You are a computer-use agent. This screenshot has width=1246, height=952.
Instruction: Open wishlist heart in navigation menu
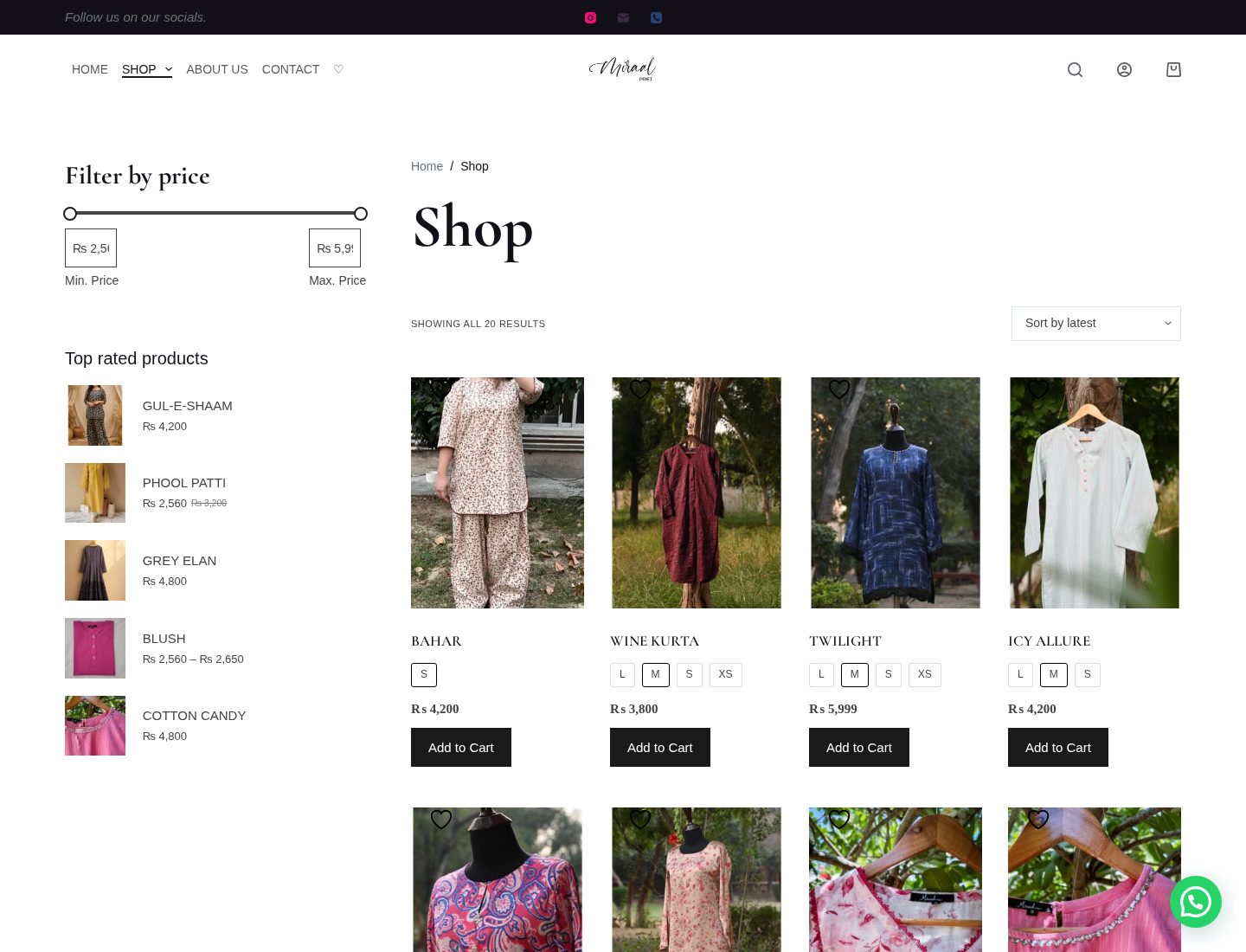(x=338, y=69)
